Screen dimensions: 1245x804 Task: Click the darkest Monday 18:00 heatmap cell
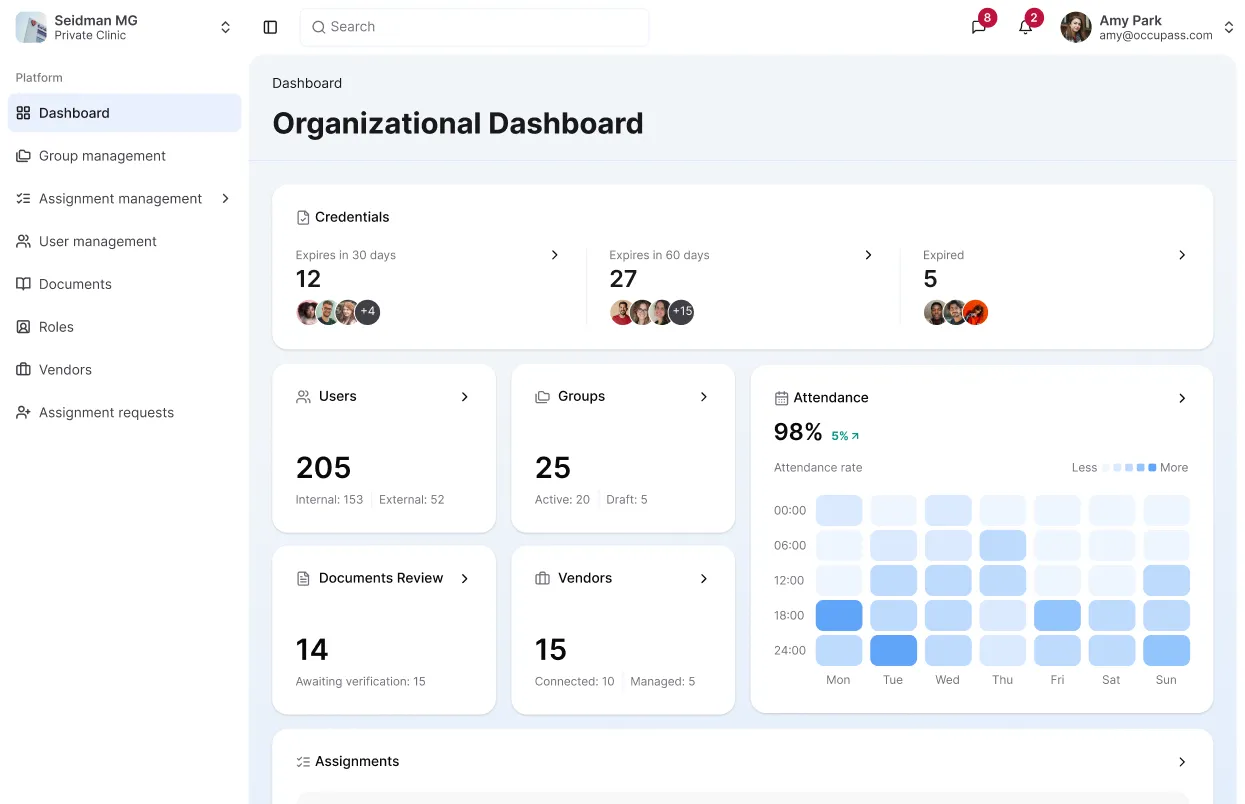[838, 615]
